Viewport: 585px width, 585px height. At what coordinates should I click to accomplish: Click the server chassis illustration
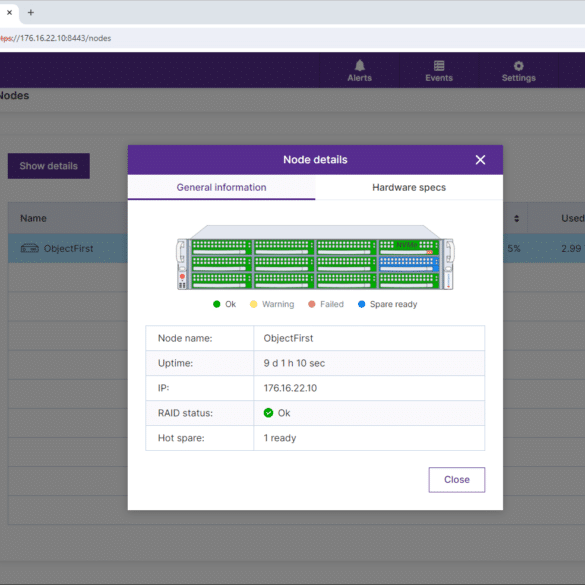315,257
